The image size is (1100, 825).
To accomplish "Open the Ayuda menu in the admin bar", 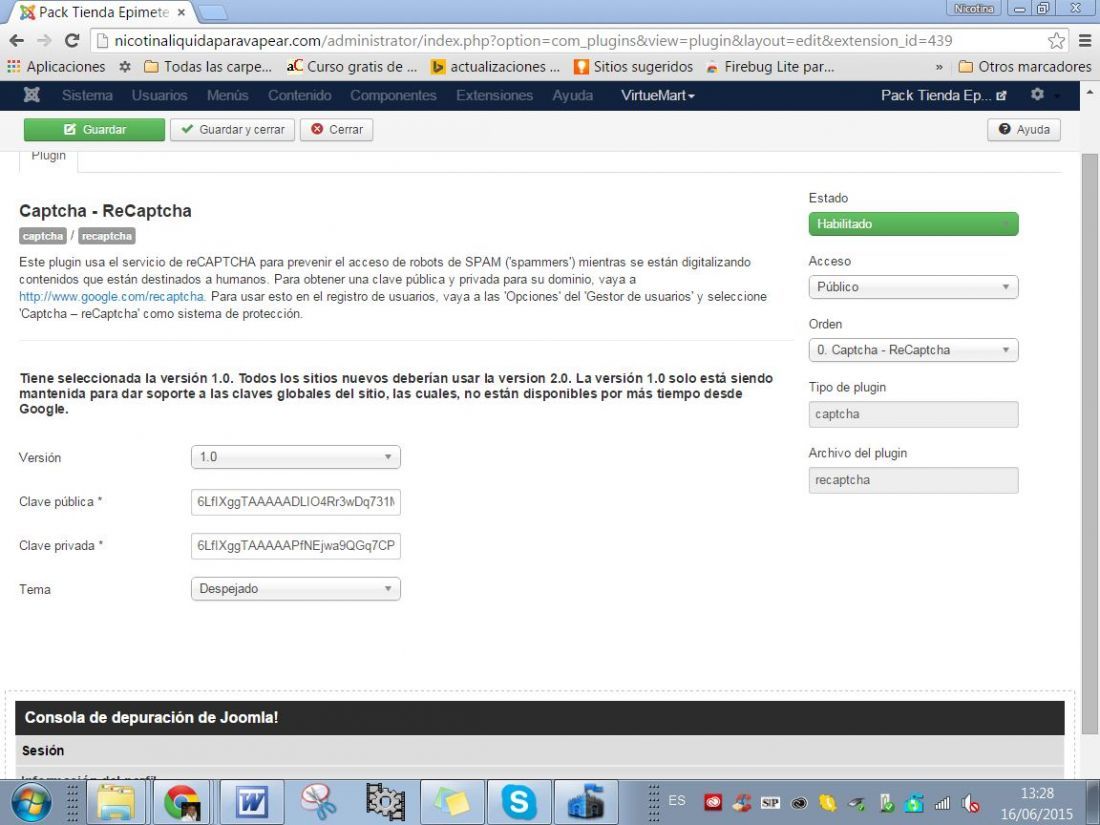I will [572, 95].
